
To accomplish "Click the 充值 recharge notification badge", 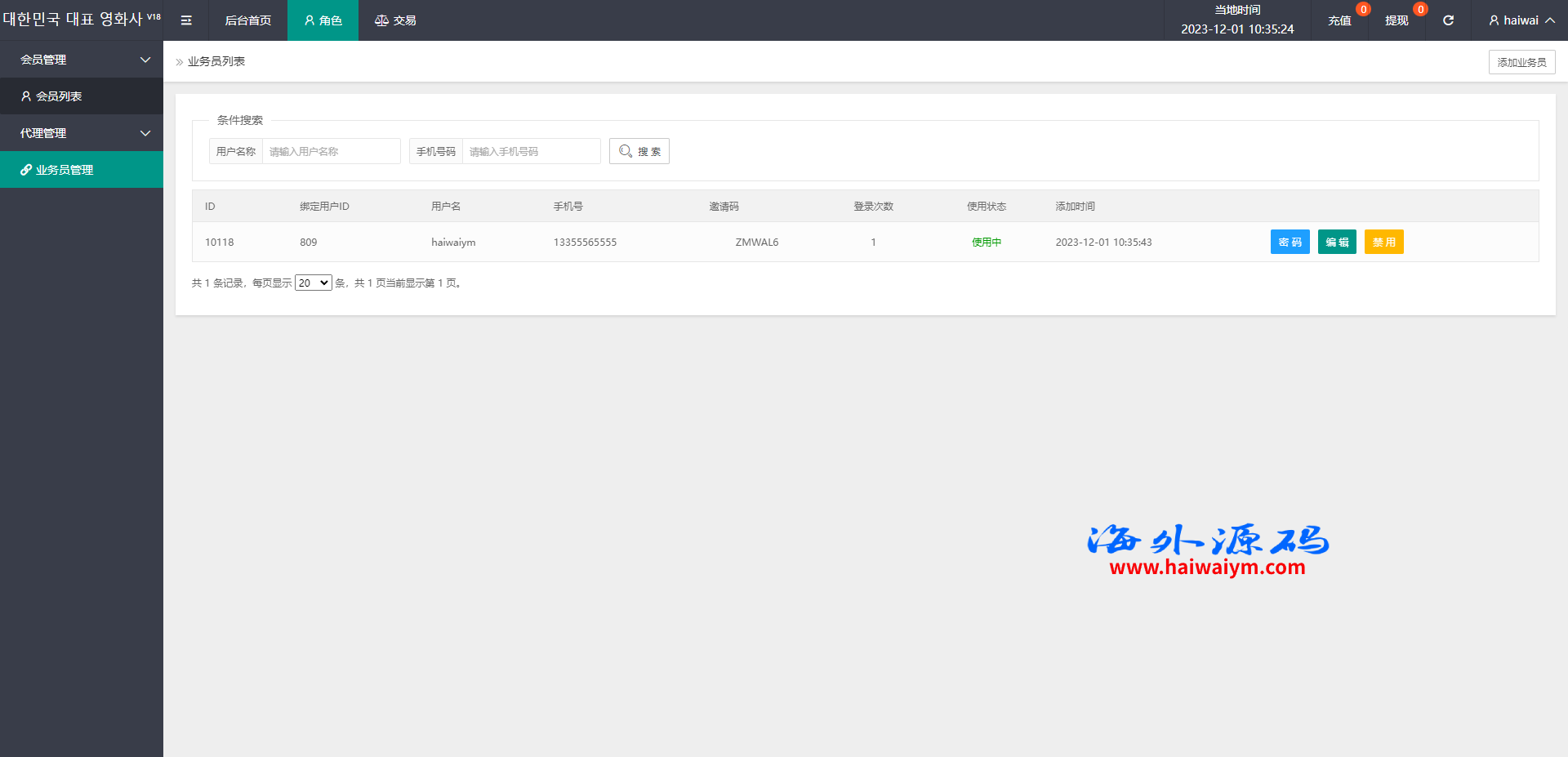I will [1363, 10].
